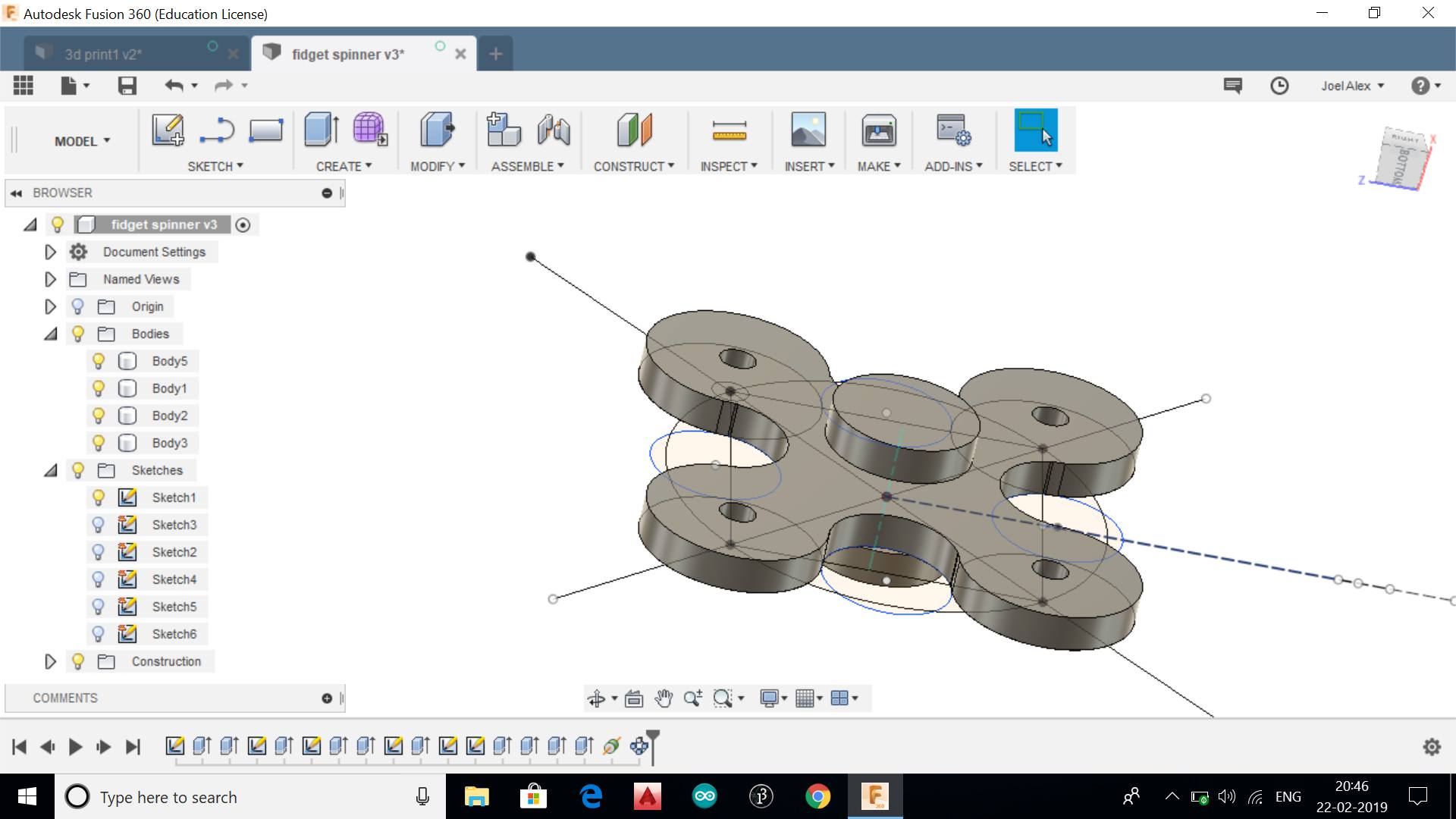1456x819 pixels.
Task: Click the Create Sketch tool icon
Action: click(168, 130)
